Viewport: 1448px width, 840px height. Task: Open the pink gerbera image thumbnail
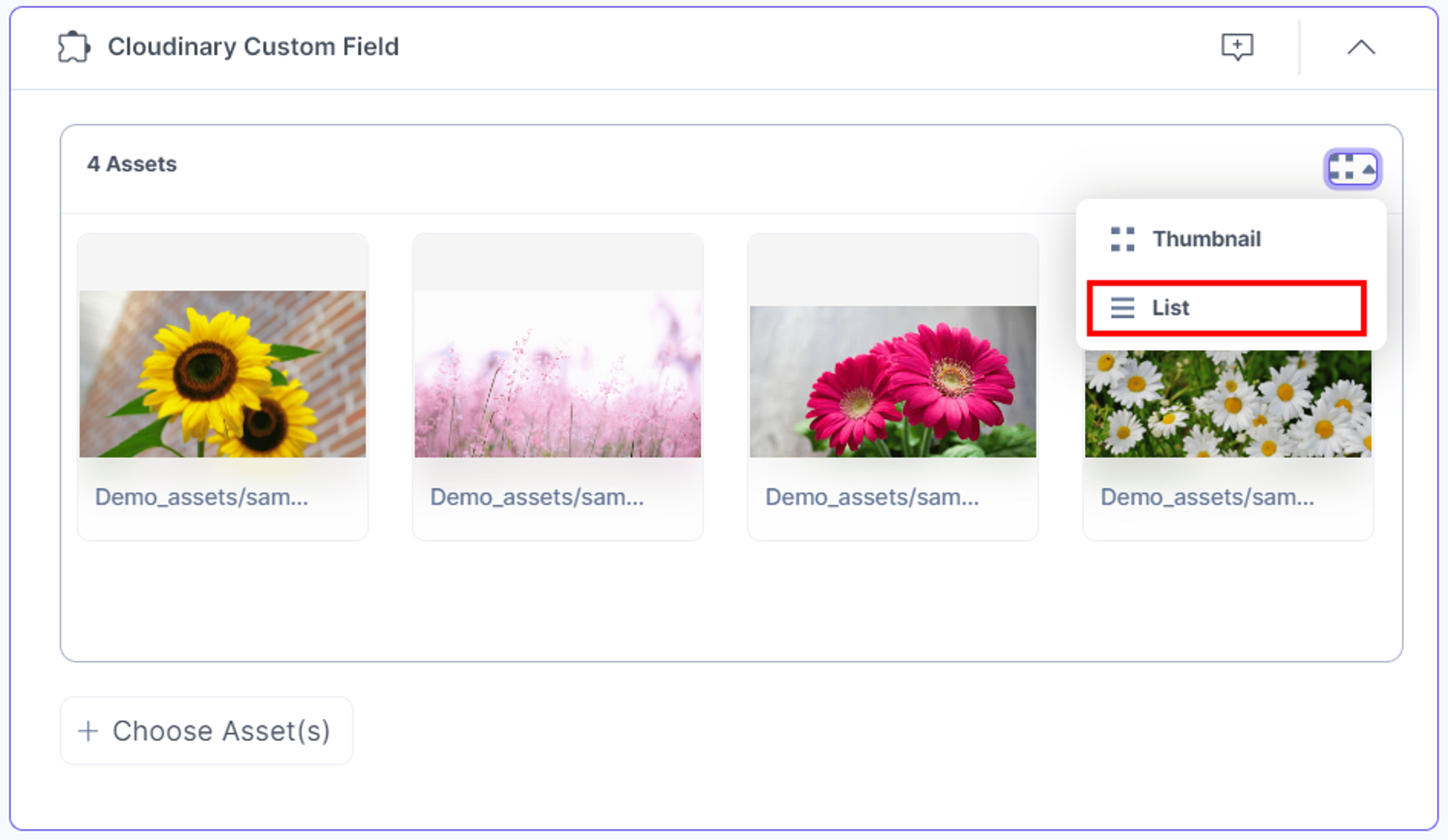pos(892,382)
